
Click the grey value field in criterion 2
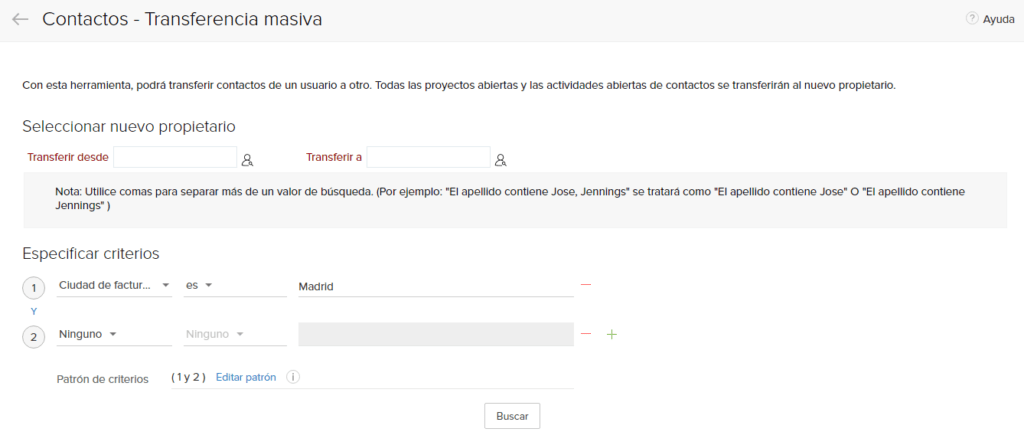[436, 334]
